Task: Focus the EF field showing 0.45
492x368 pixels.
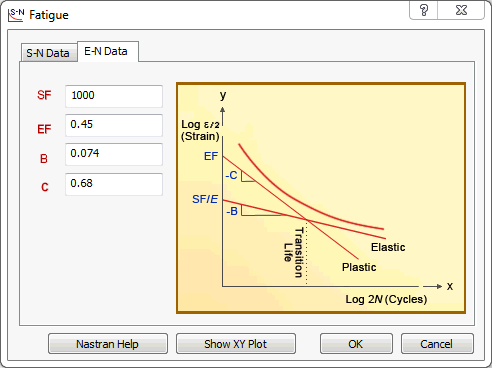Action: click(x=114, y=125)
